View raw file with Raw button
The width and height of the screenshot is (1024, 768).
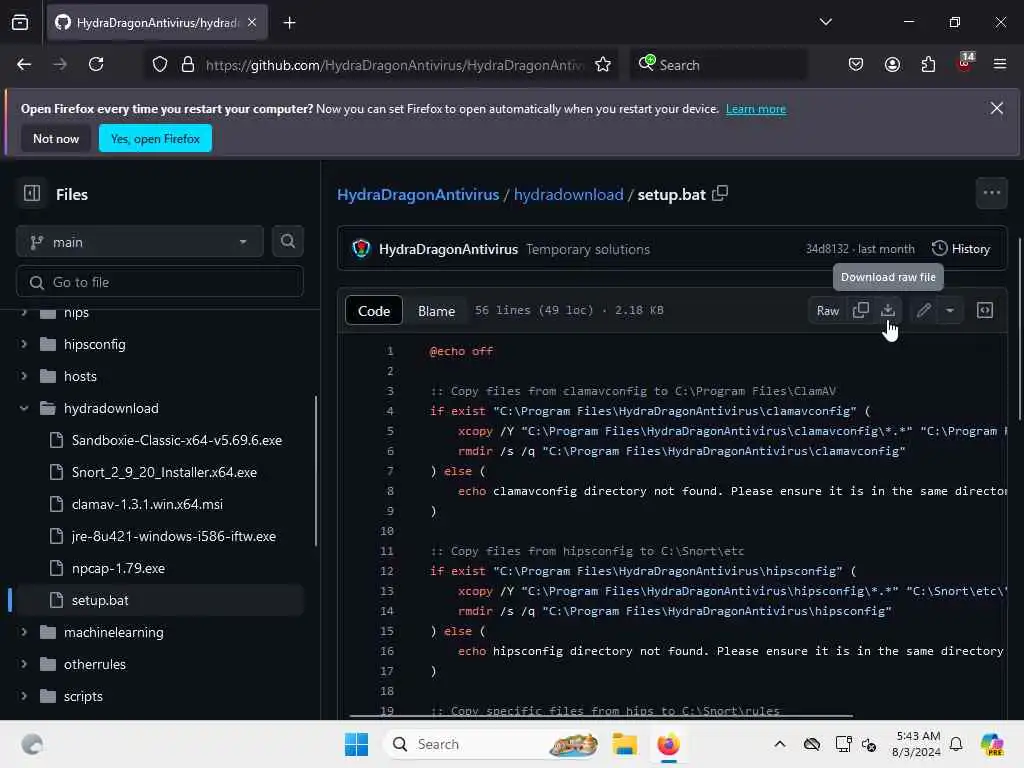[827, 311]
